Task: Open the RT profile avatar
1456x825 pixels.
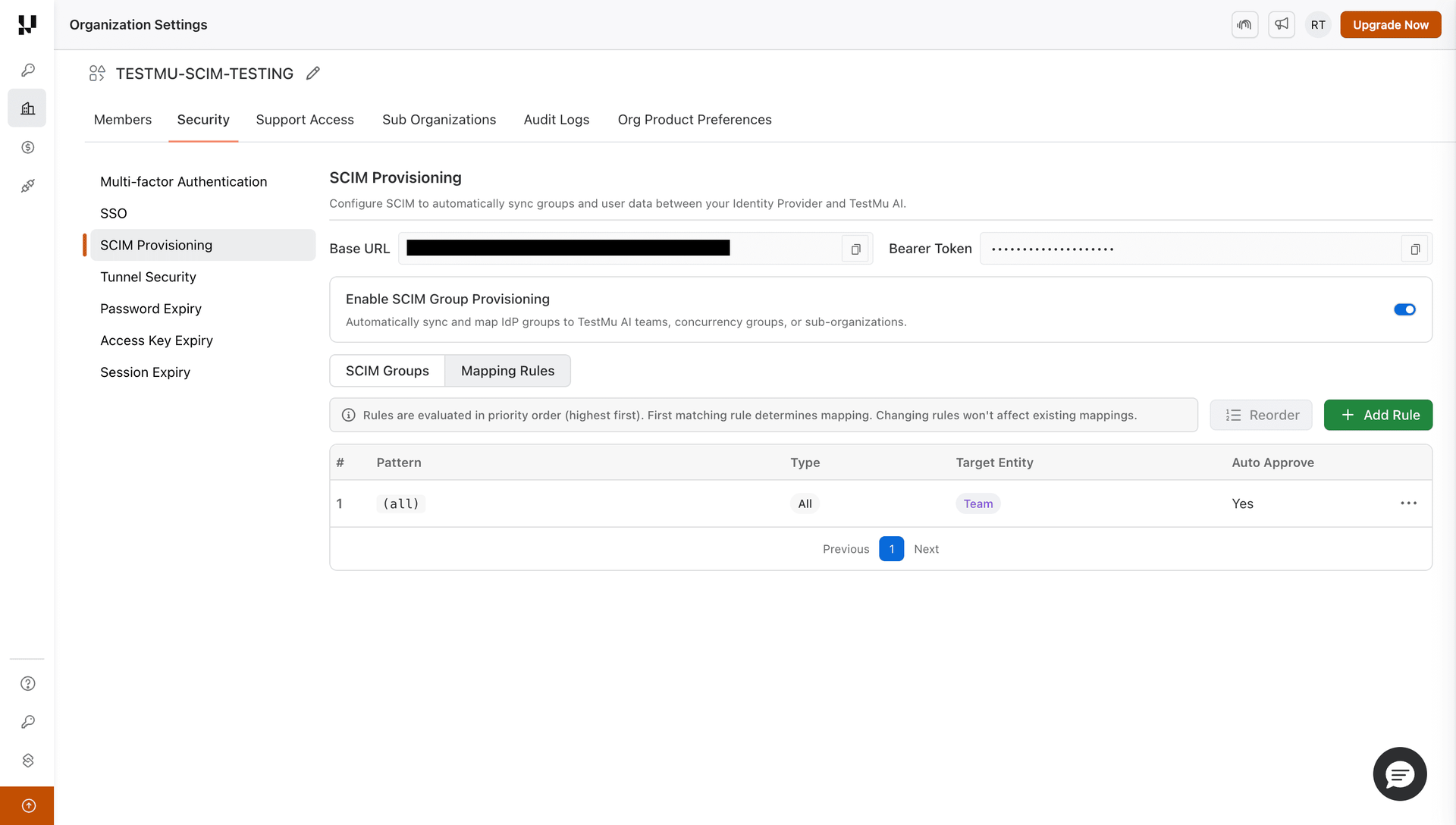Action: point(1318,24)
